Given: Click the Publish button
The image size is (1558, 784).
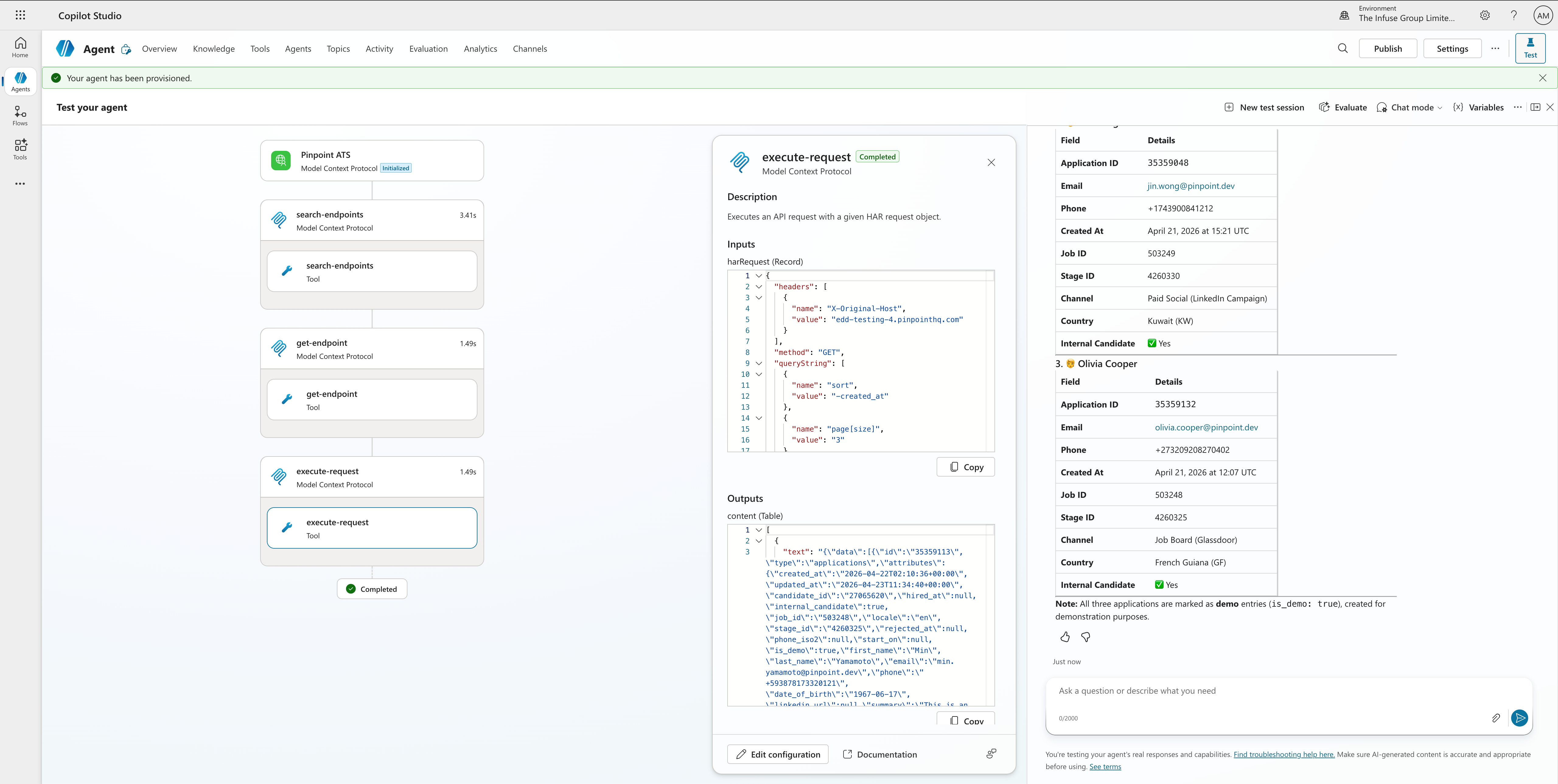Looking at the screenshot, I should point(1388,48).
